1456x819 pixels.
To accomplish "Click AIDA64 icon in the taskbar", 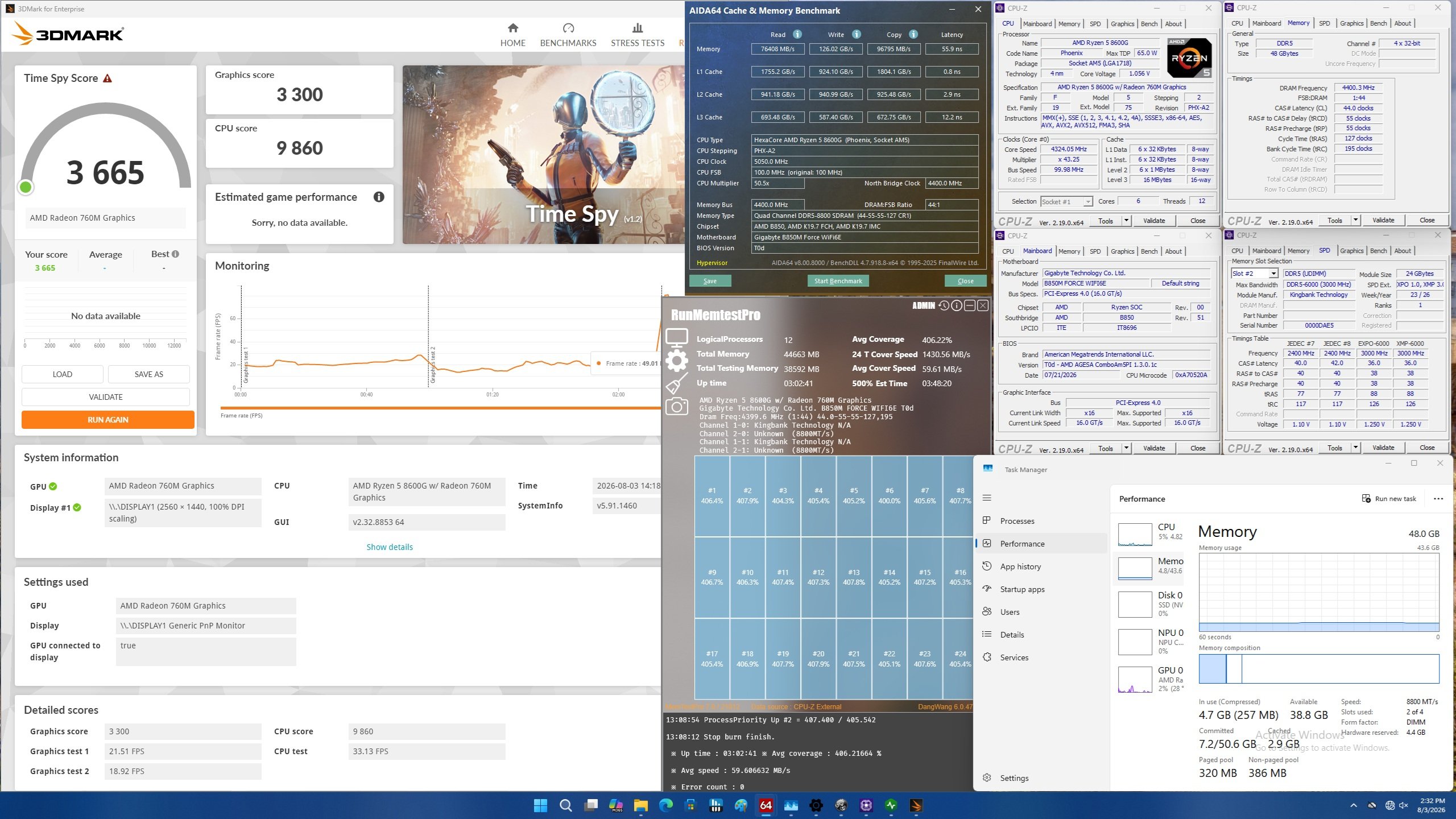I will point(766,805).
